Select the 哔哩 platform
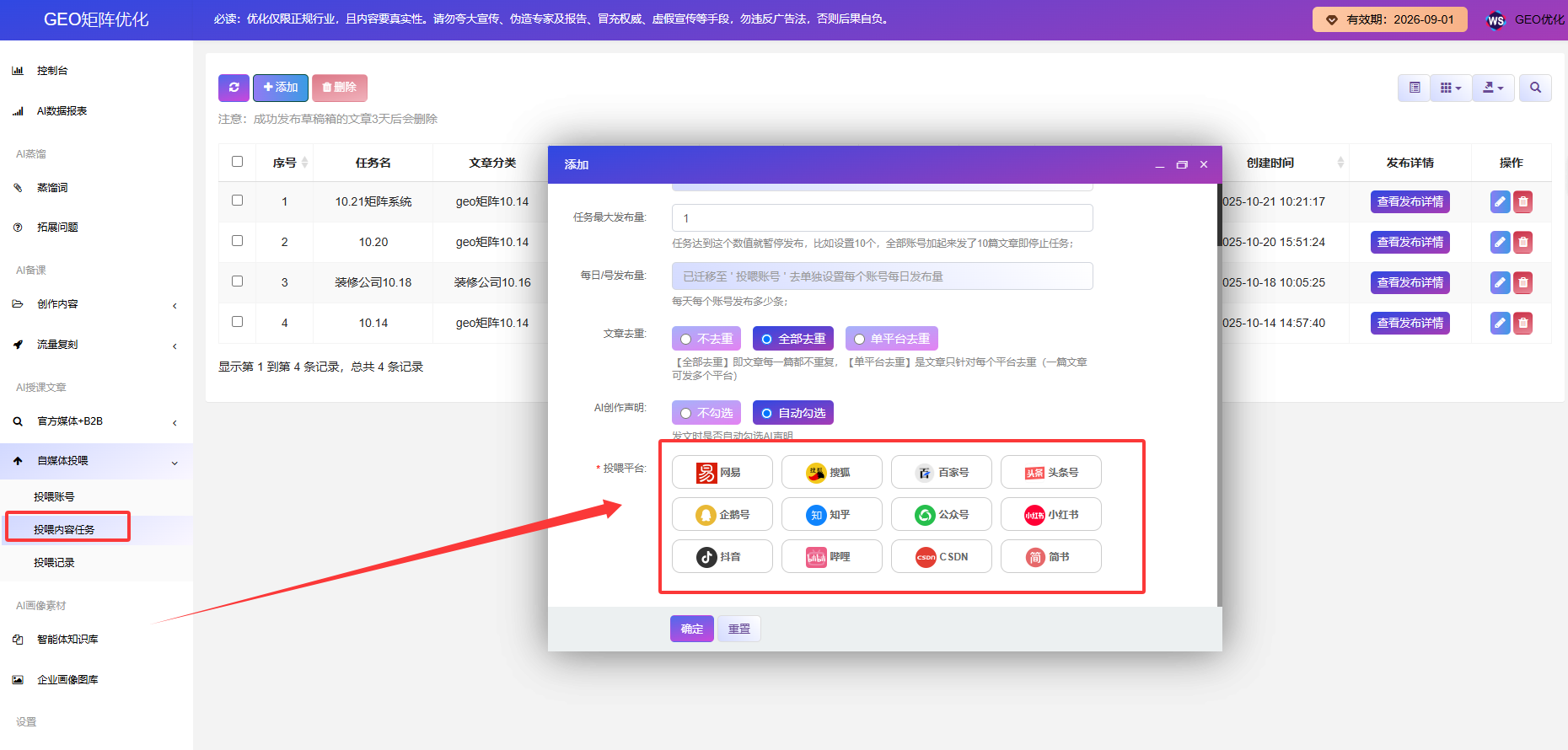 (832, 557)
